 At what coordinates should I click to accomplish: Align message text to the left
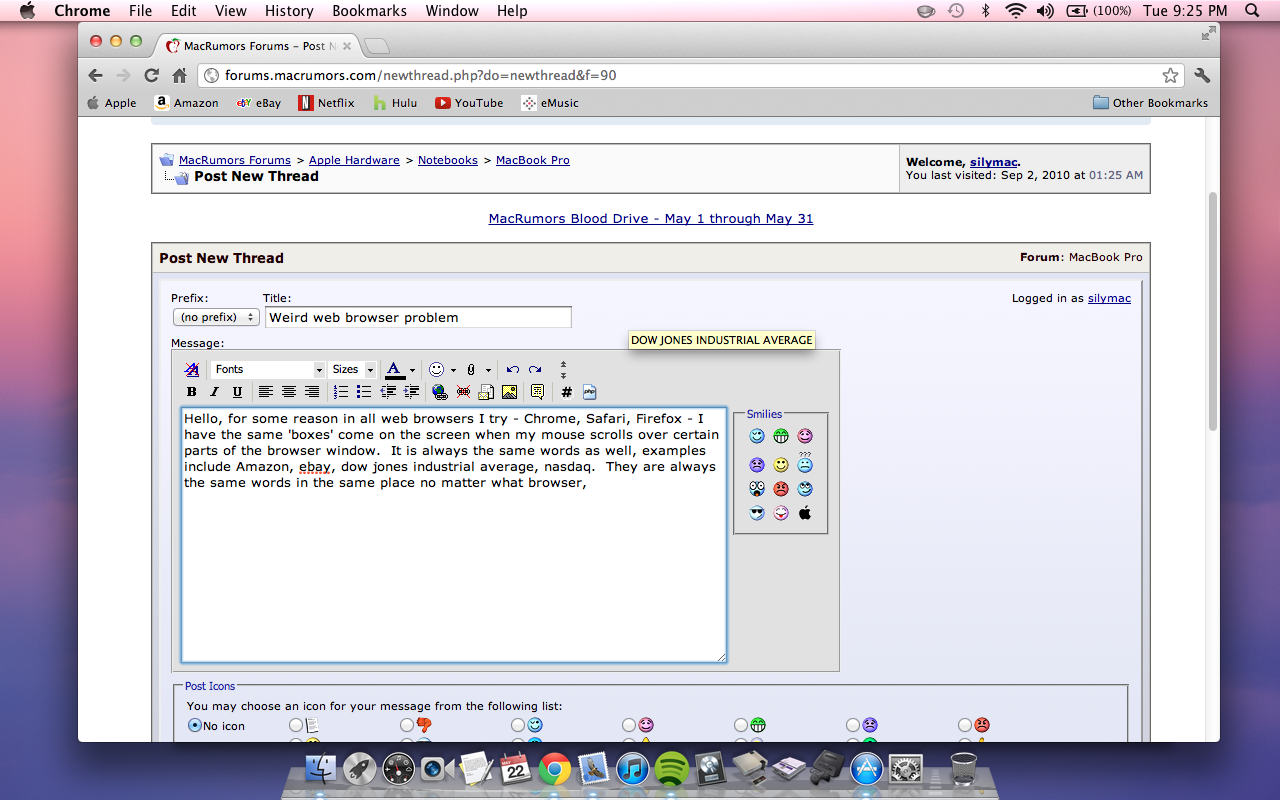(266, 392)
